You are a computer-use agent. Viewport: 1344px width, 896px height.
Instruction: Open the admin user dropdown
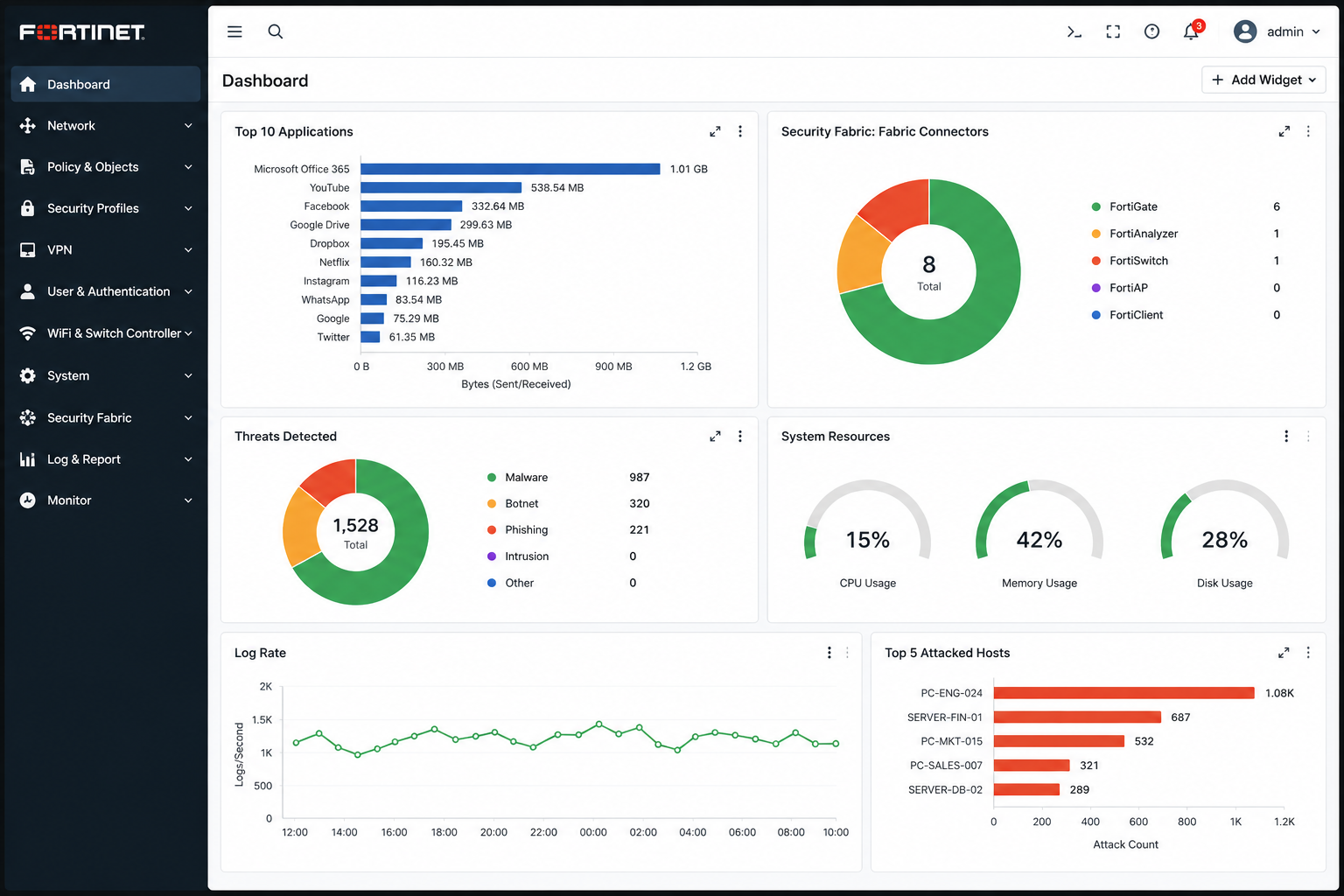1277,31
